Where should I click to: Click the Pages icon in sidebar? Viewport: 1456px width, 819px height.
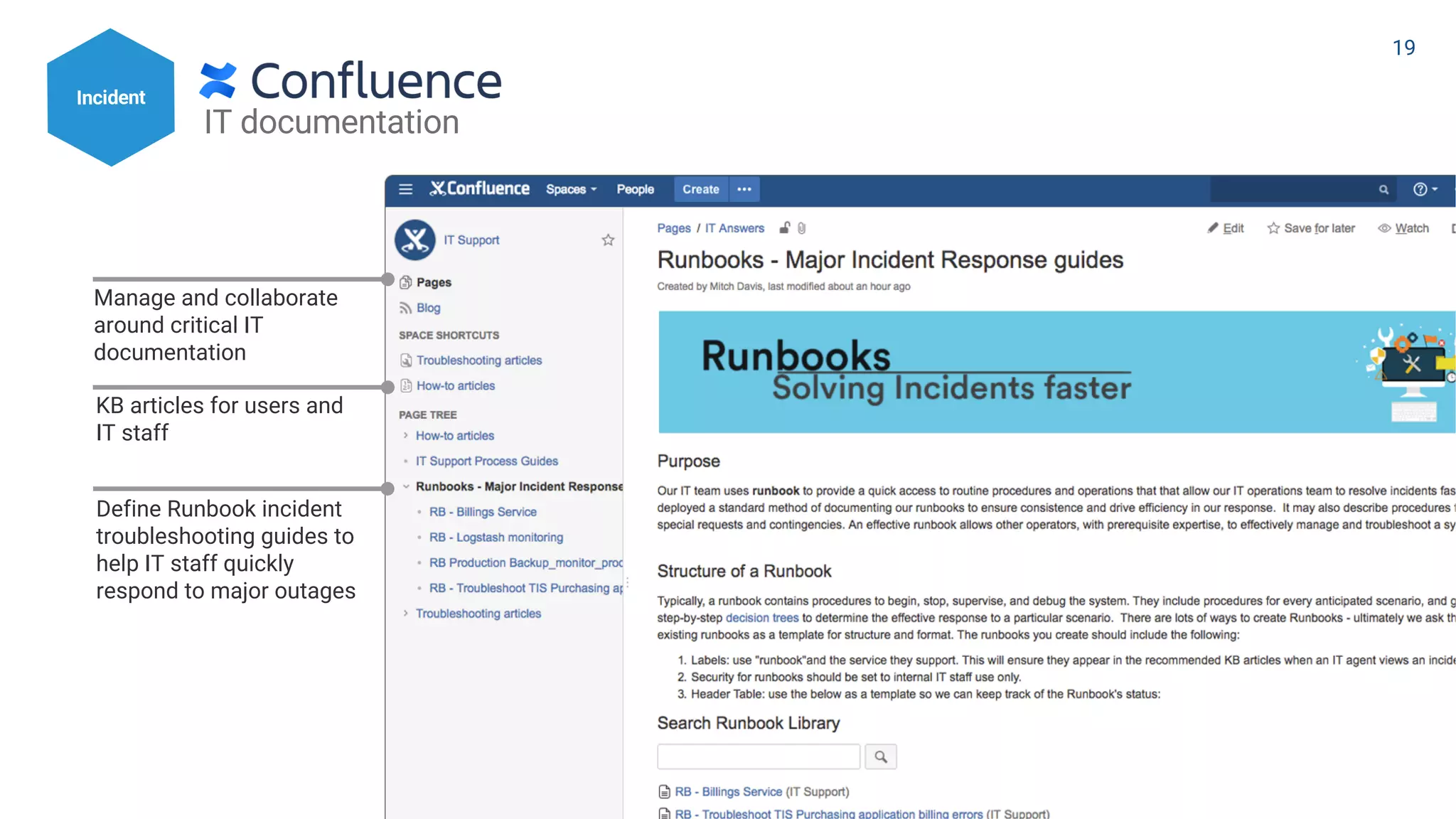[x=406, y=282]
